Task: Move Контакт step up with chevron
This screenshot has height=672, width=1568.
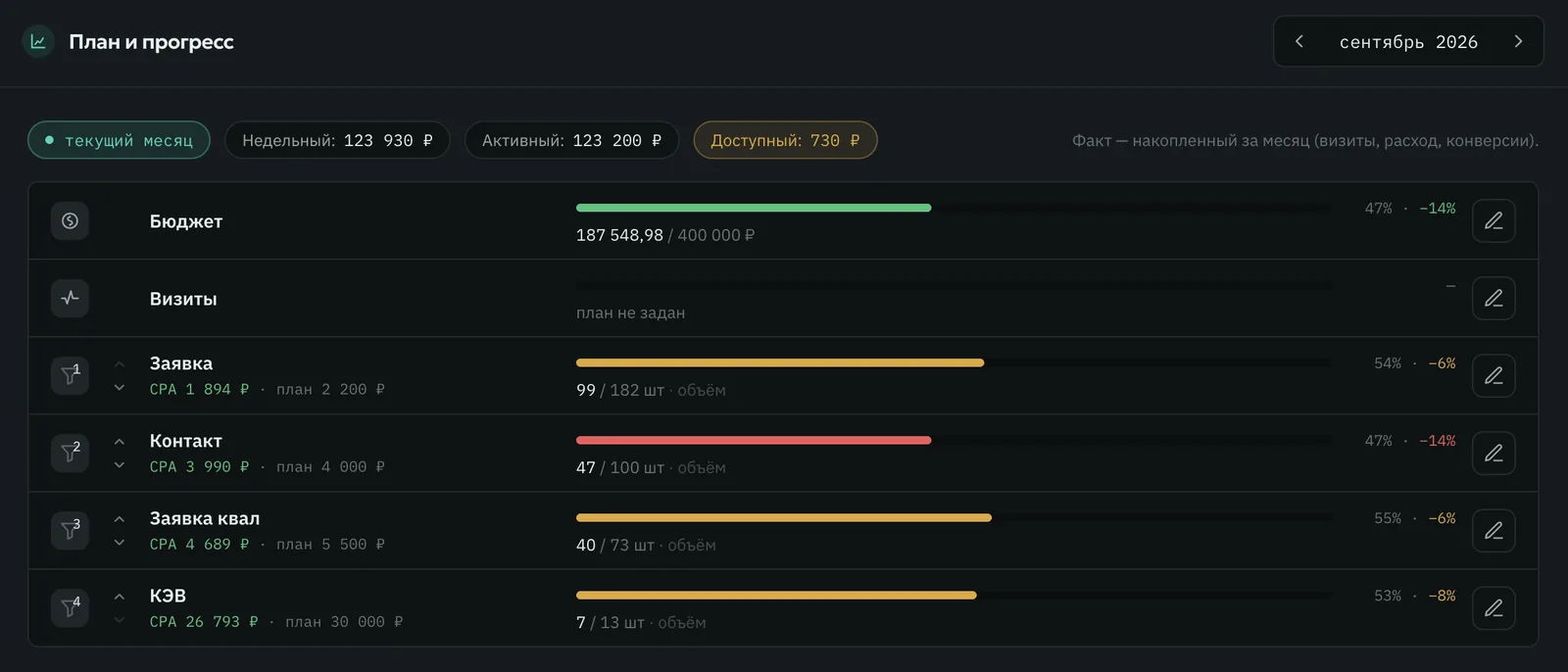Action: coord(120,442)
